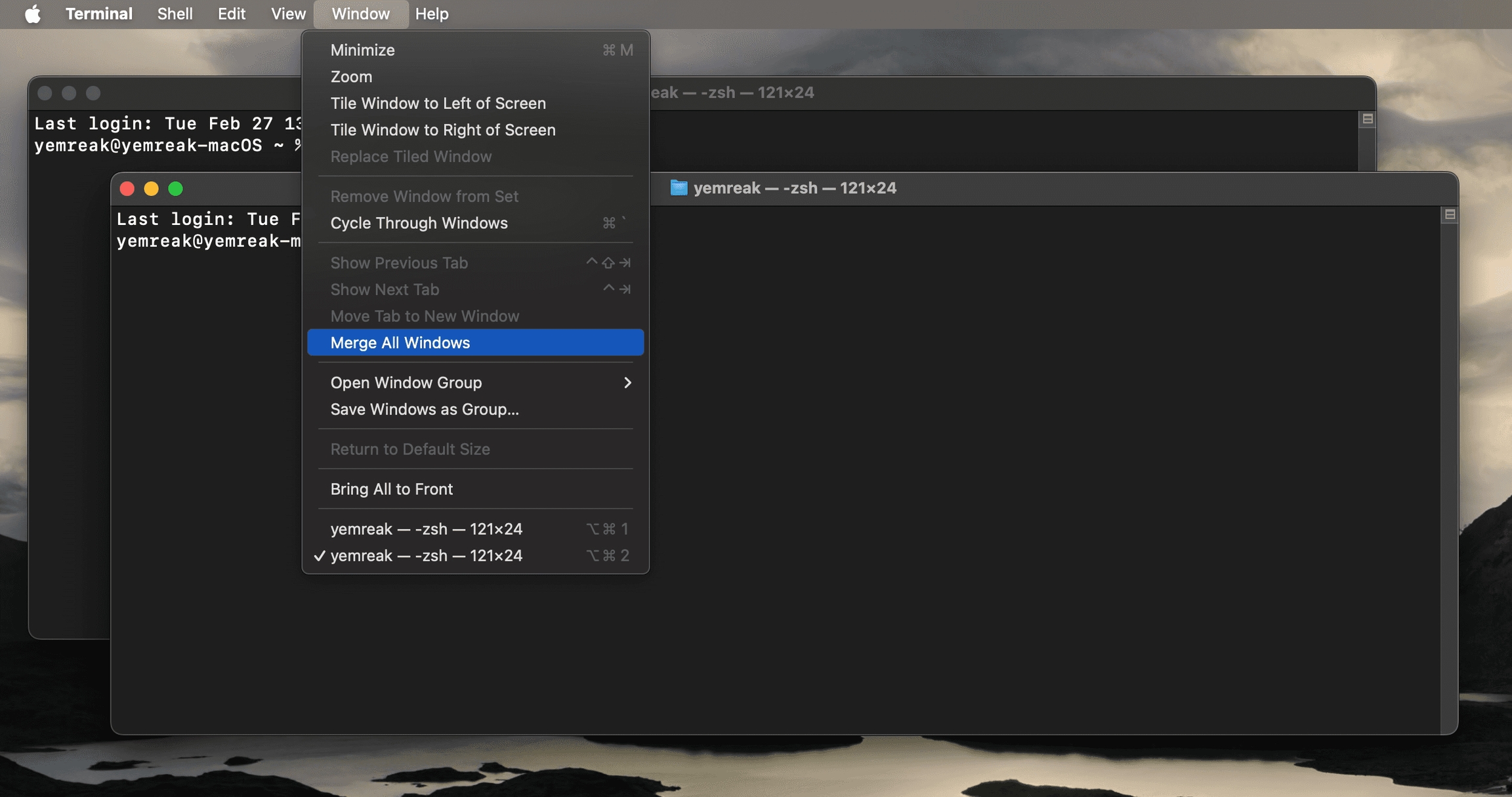Choose Tile Window to Right of Screen
The height and width of the screenshot is (797, 1512).
point(442,130)
